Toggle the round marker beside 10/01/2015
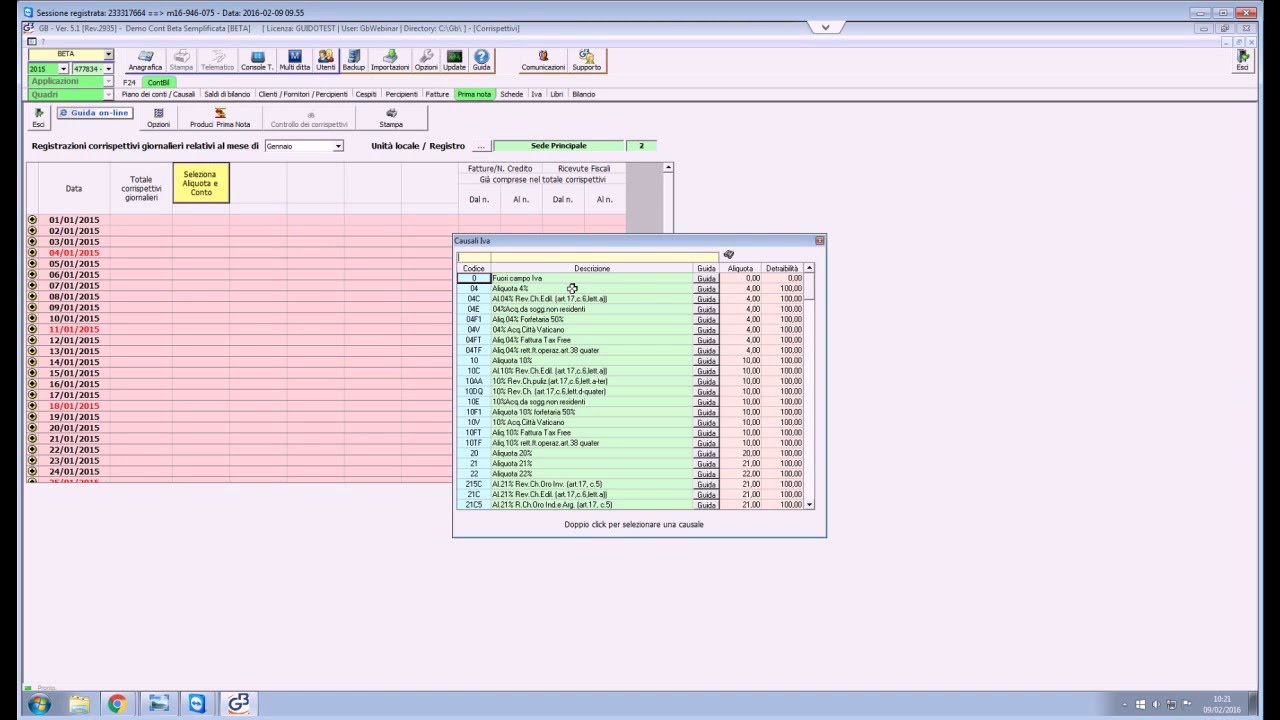Image resolution: width=1280 pixels, height=720 pixels. pyautogui.click(x=32, y=318)
